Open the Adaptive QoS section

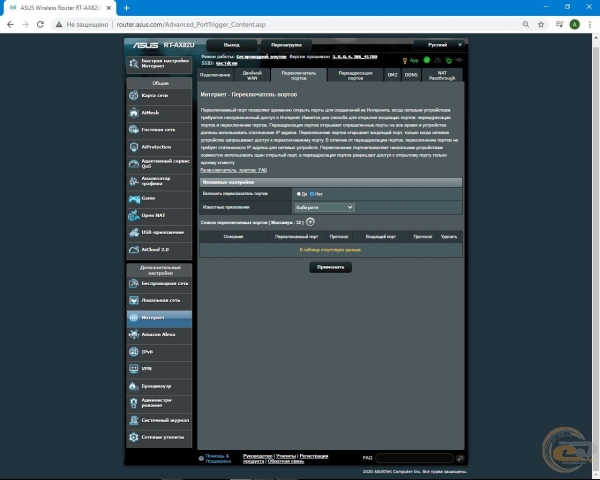159,164
